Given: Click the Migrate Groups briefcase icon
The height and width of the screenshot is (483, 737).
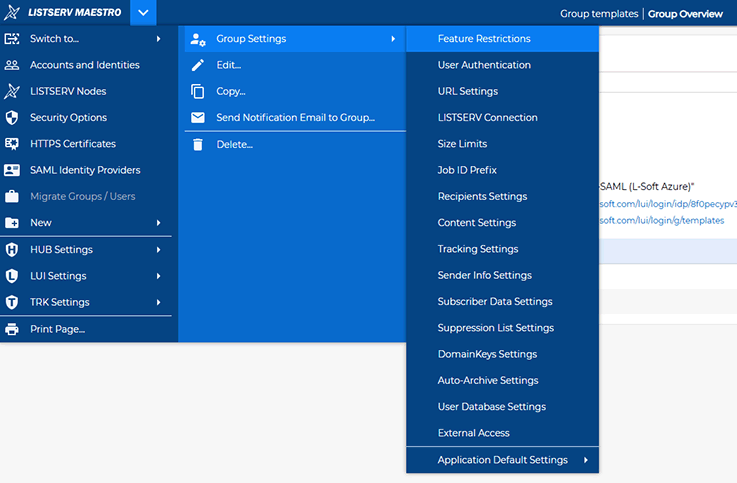Looking at the screenshot, I should [12, 196].
